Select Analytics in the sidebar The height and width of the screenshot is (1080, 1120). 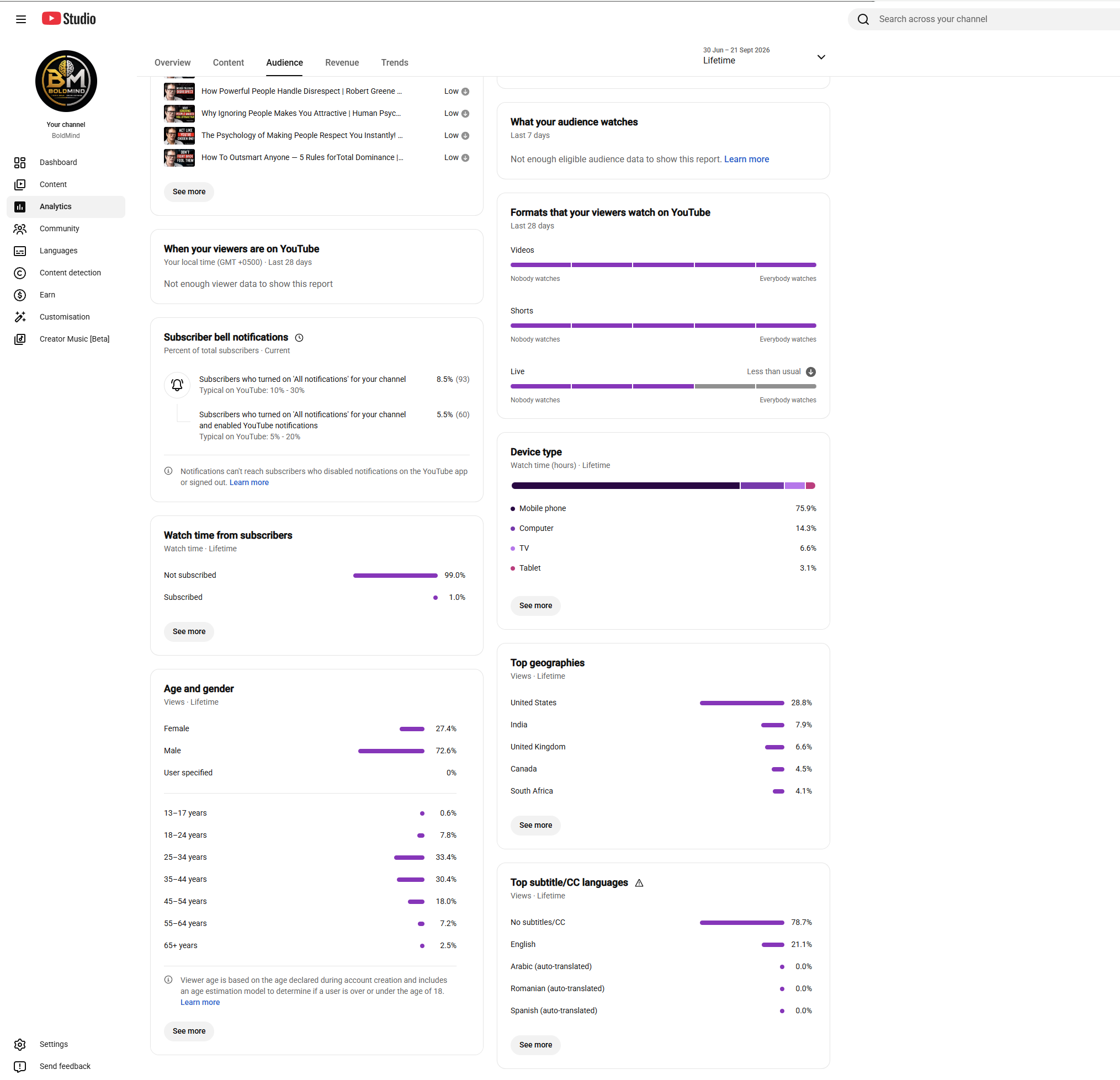[x=66, y=207]
